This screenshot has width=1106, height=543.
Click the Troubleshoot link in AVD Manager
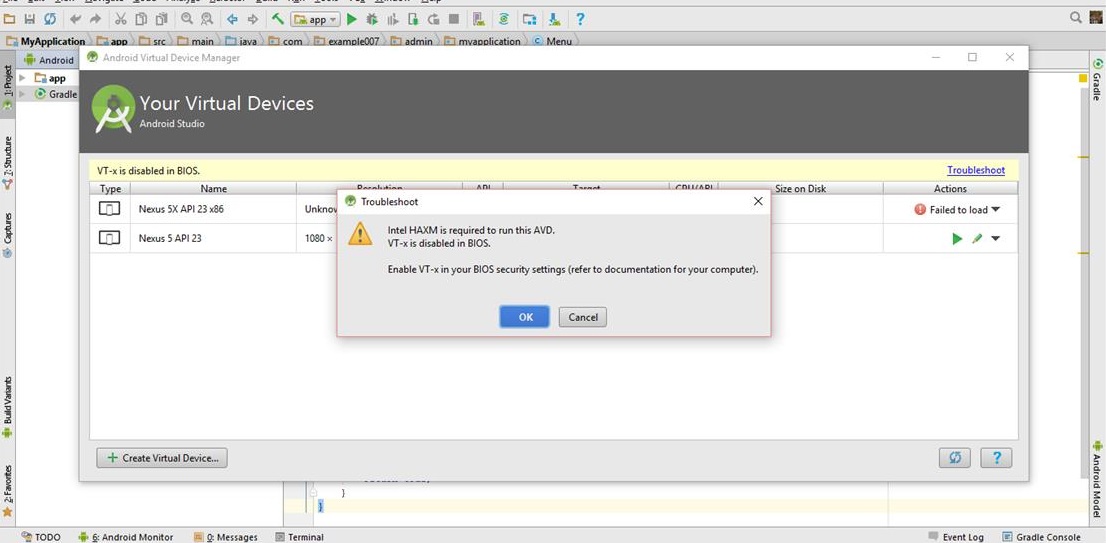(x=976, y=170)
